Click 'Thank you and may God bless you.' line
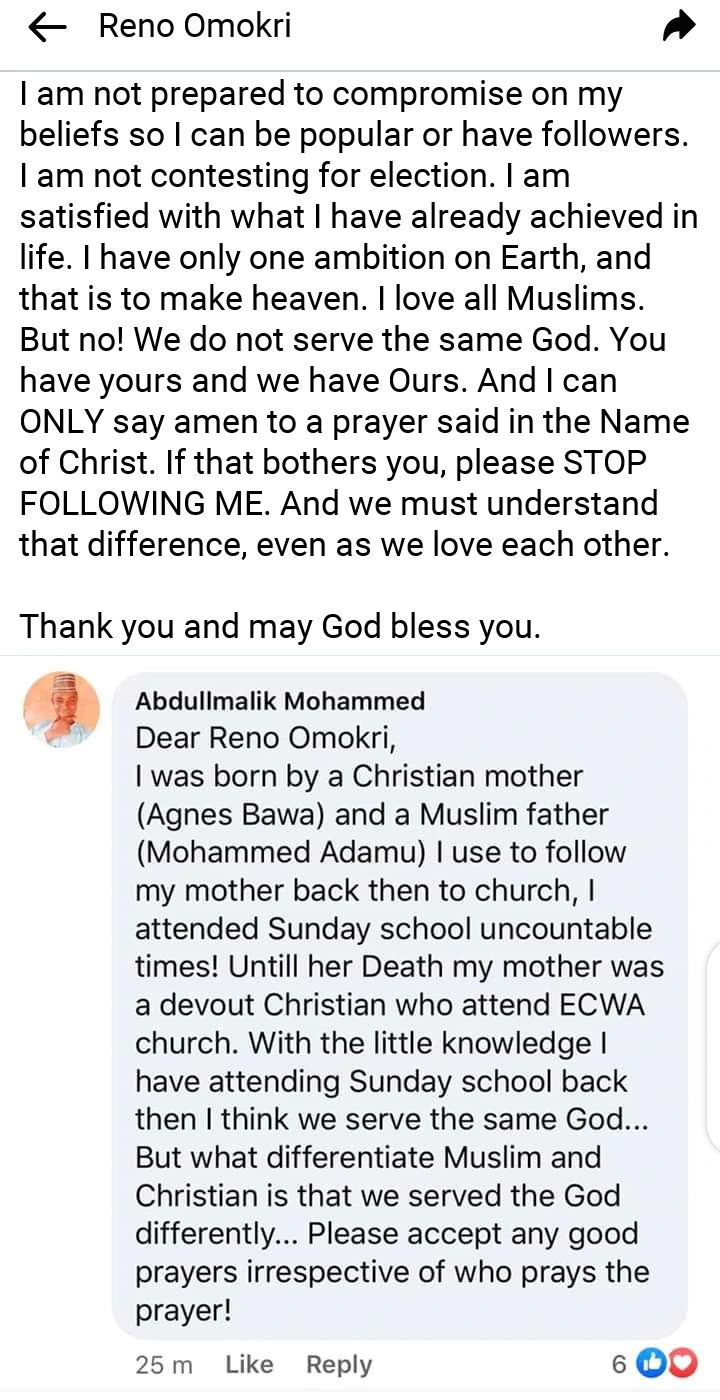 tap(280, 626)
